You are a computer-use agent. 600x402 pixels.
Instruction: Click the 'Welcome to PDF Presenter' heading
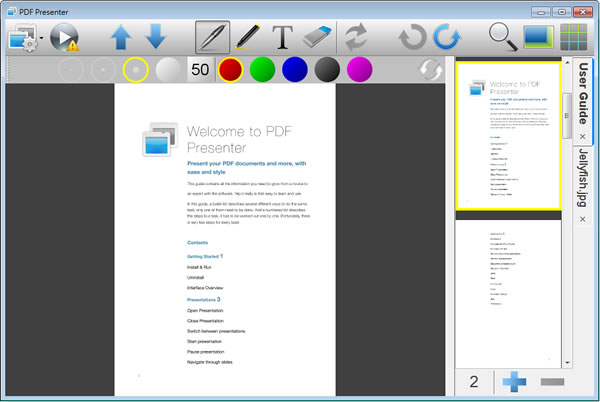(239, 139)
